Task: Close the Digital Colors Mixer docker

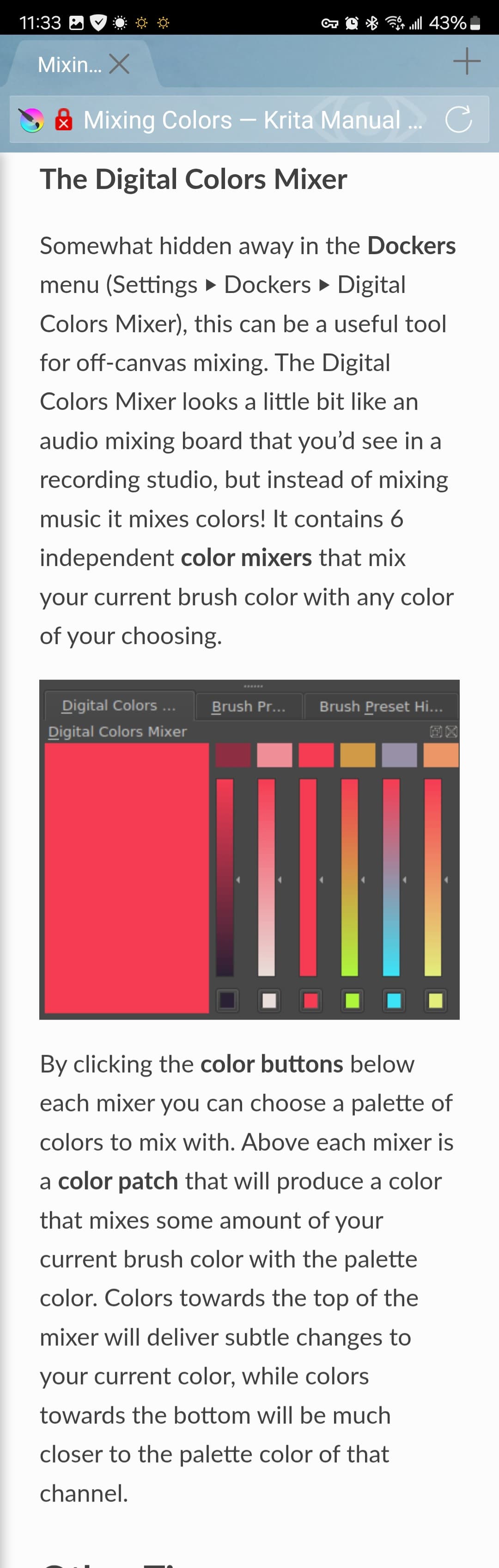Action: tap(451, 732)
